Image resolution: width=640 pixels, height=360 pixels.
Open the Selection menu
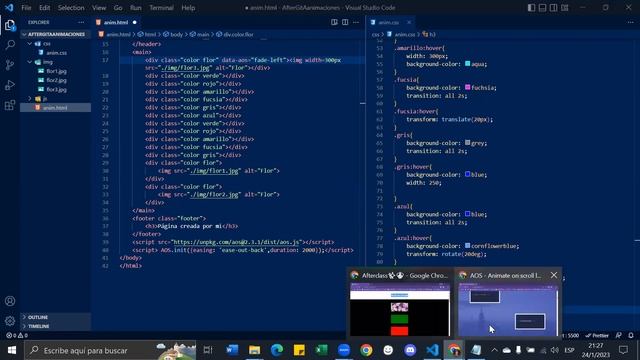tap(71, 8)
